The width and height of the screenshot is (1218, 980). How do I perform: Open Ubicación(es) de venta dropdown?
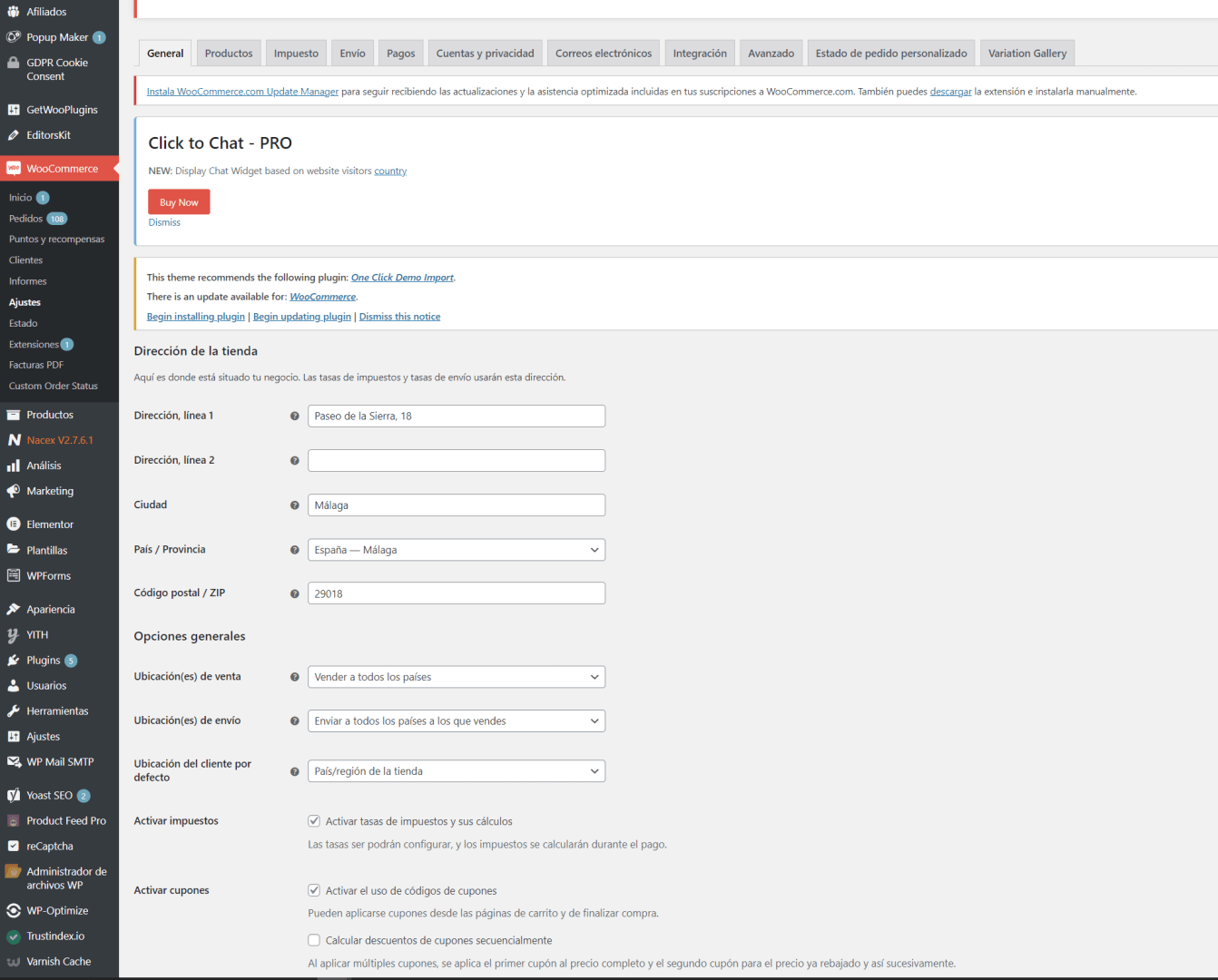(457, 677)
